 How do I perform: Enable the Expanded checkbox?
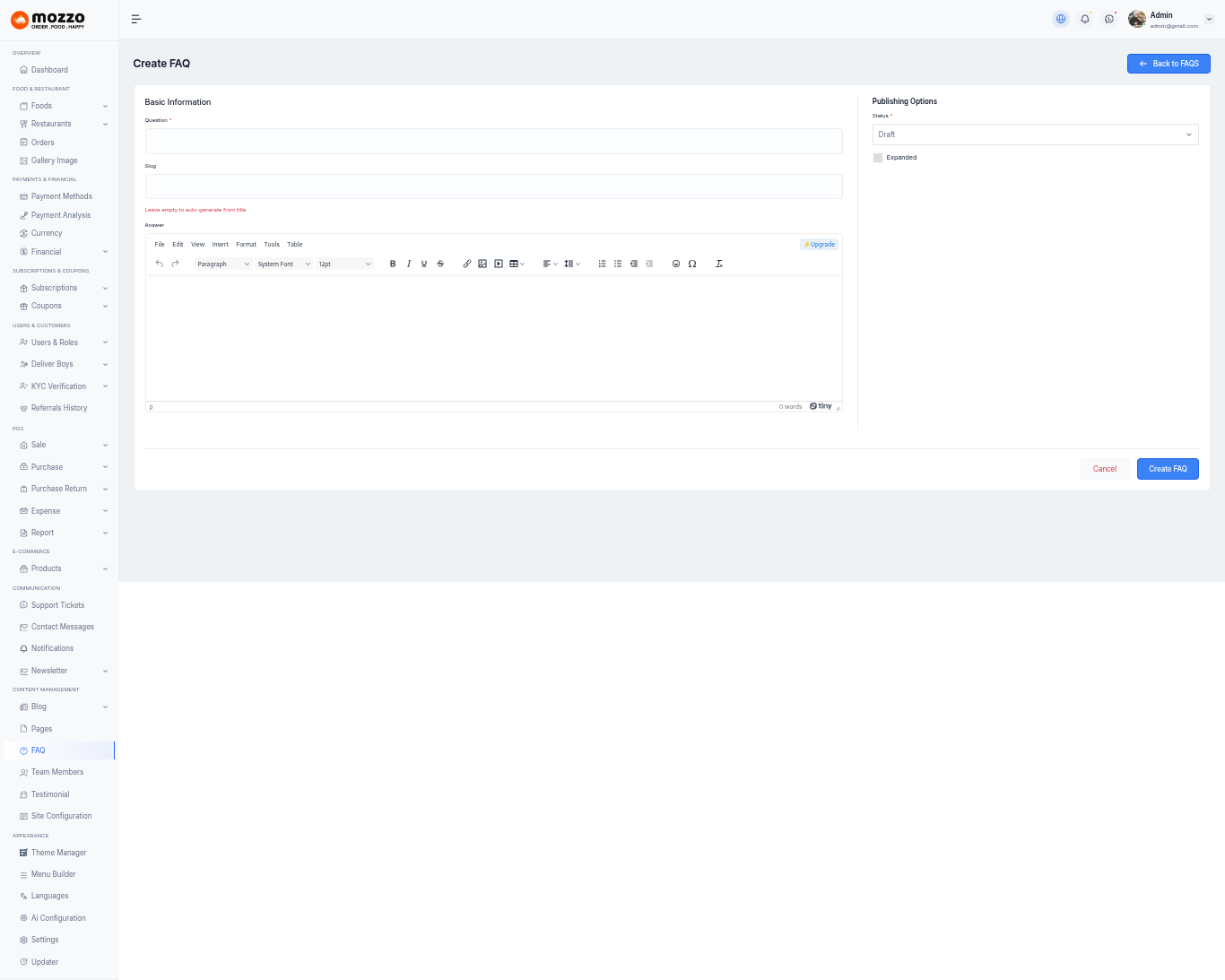pyautogui.click(x=878, y=158)
